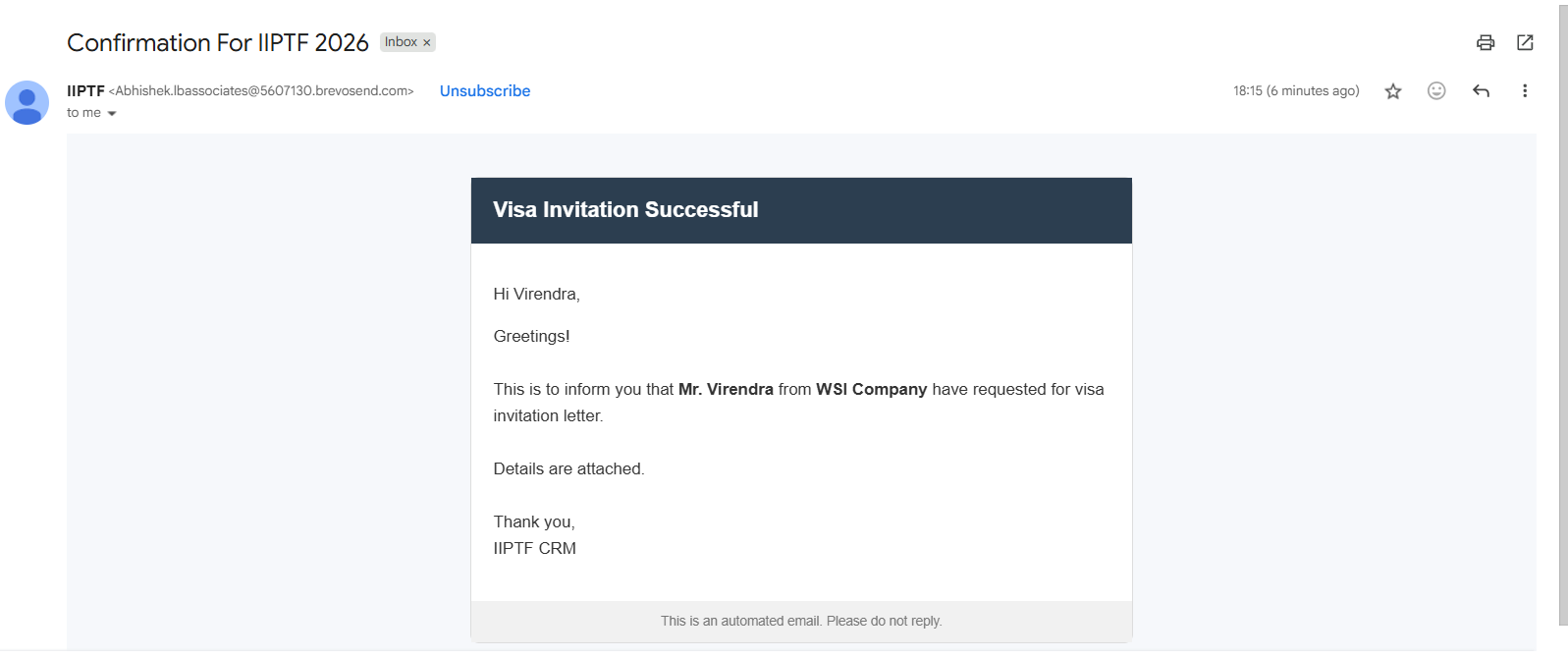
Task: Click the bold 'WSI Company' text
Action: pyautogui.click(x=871, y=390)
